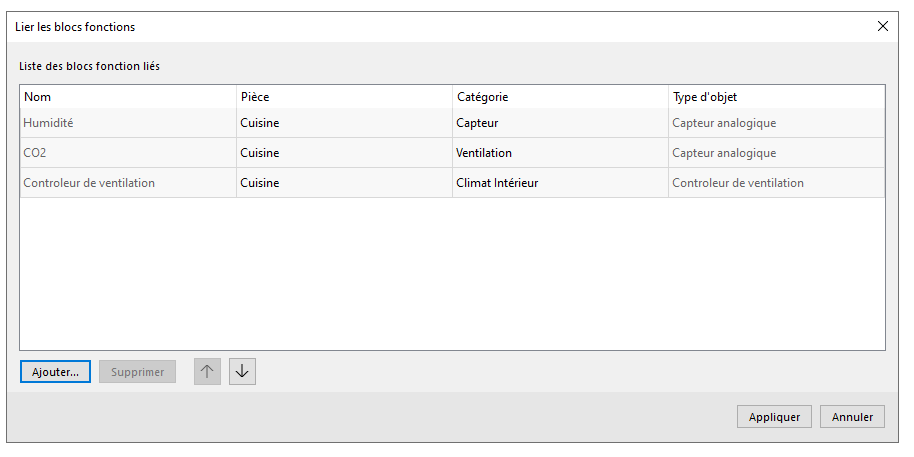Sort by the Nom column header
Viewport: 914px width, 457px height.
127,97
